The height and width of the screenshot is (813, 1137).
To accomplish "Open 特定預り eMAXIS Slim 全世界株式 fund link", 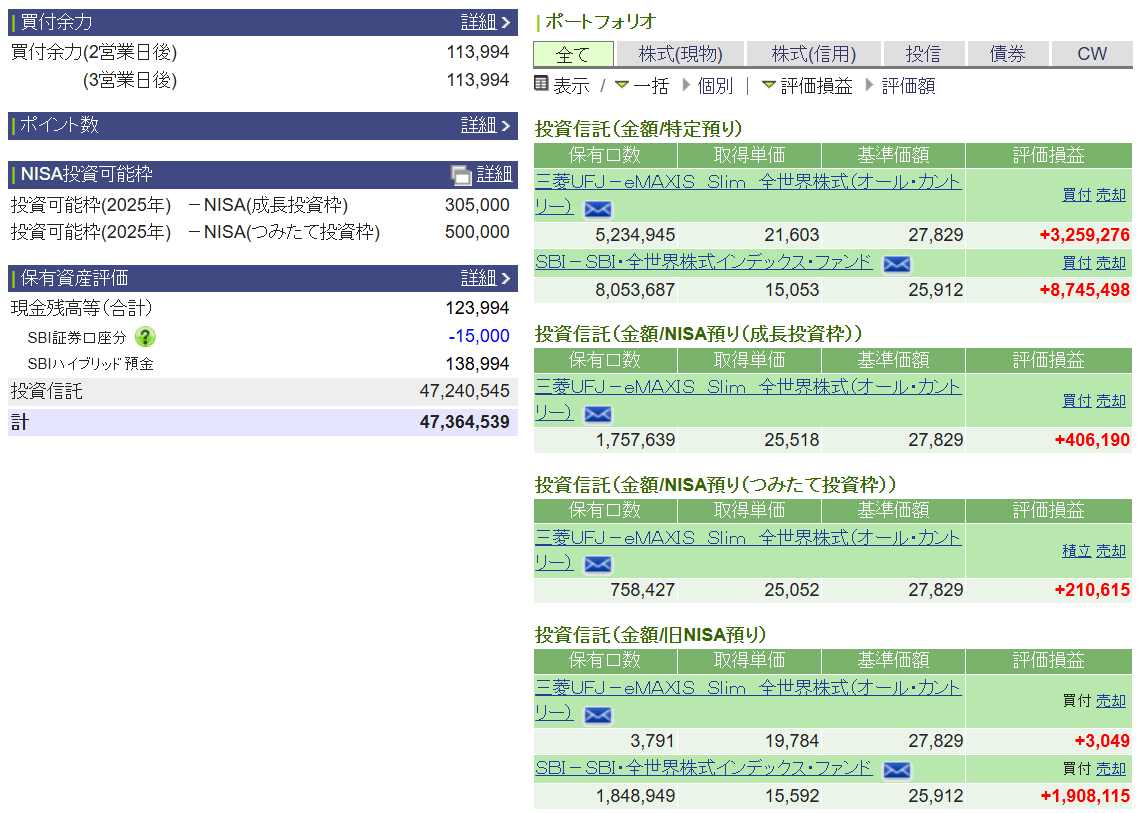I will click(x=748, y=182).
